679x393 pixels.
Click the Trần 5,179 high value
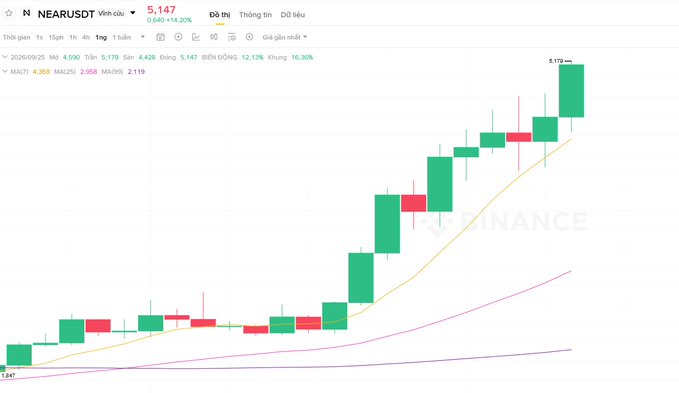[101, 57]
